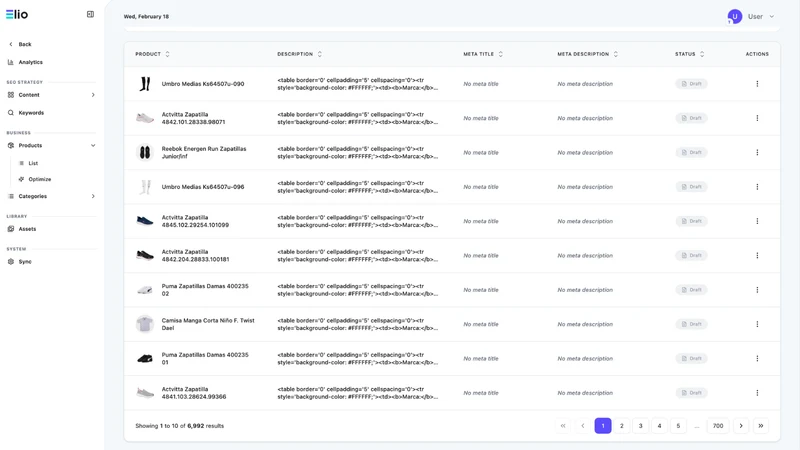Go to page 3
This screenshot has height=450, width=800.
click(640, 426)
